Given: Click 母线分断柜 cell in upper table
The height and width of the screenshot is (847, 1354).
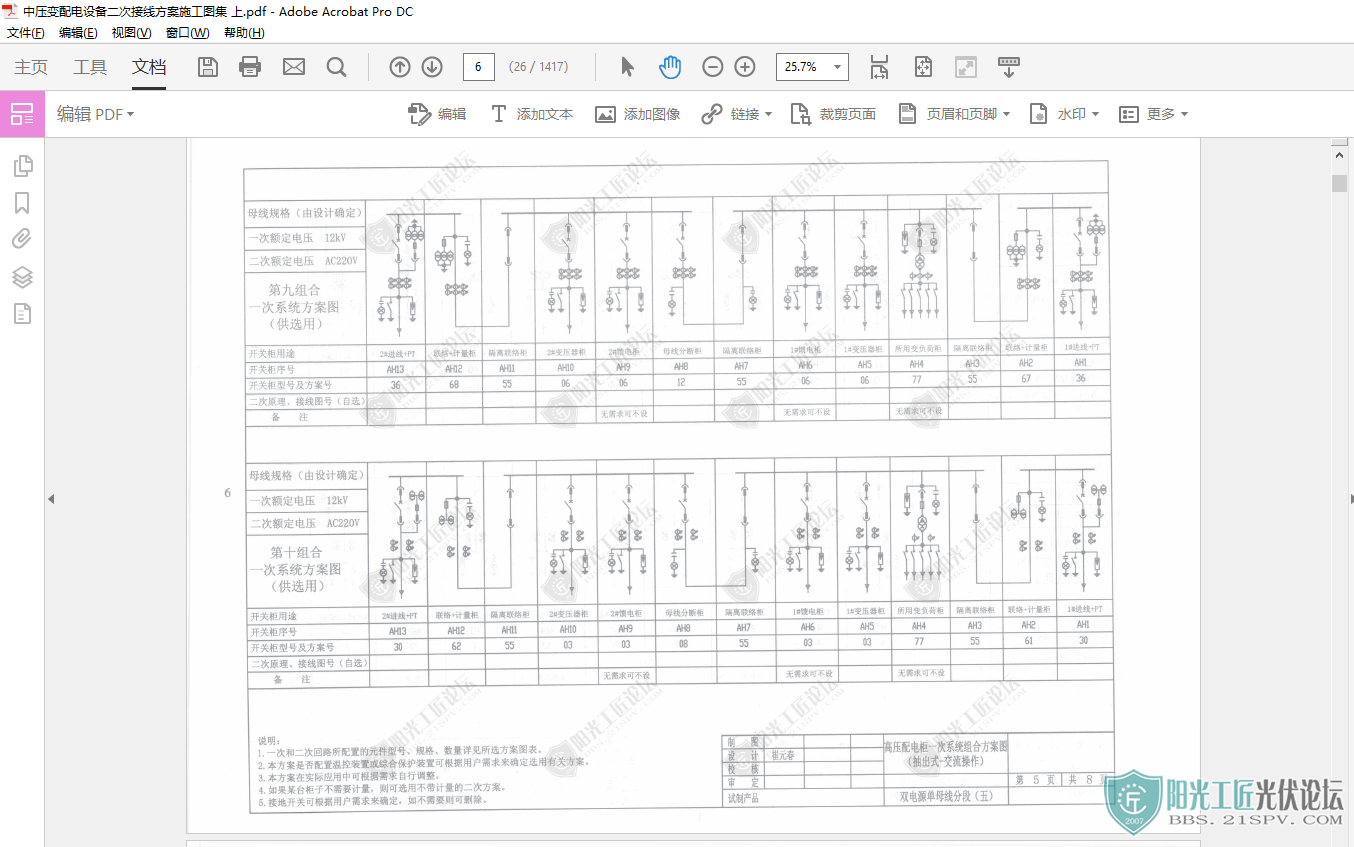Looking at the screenshot, I should point(681,351).
